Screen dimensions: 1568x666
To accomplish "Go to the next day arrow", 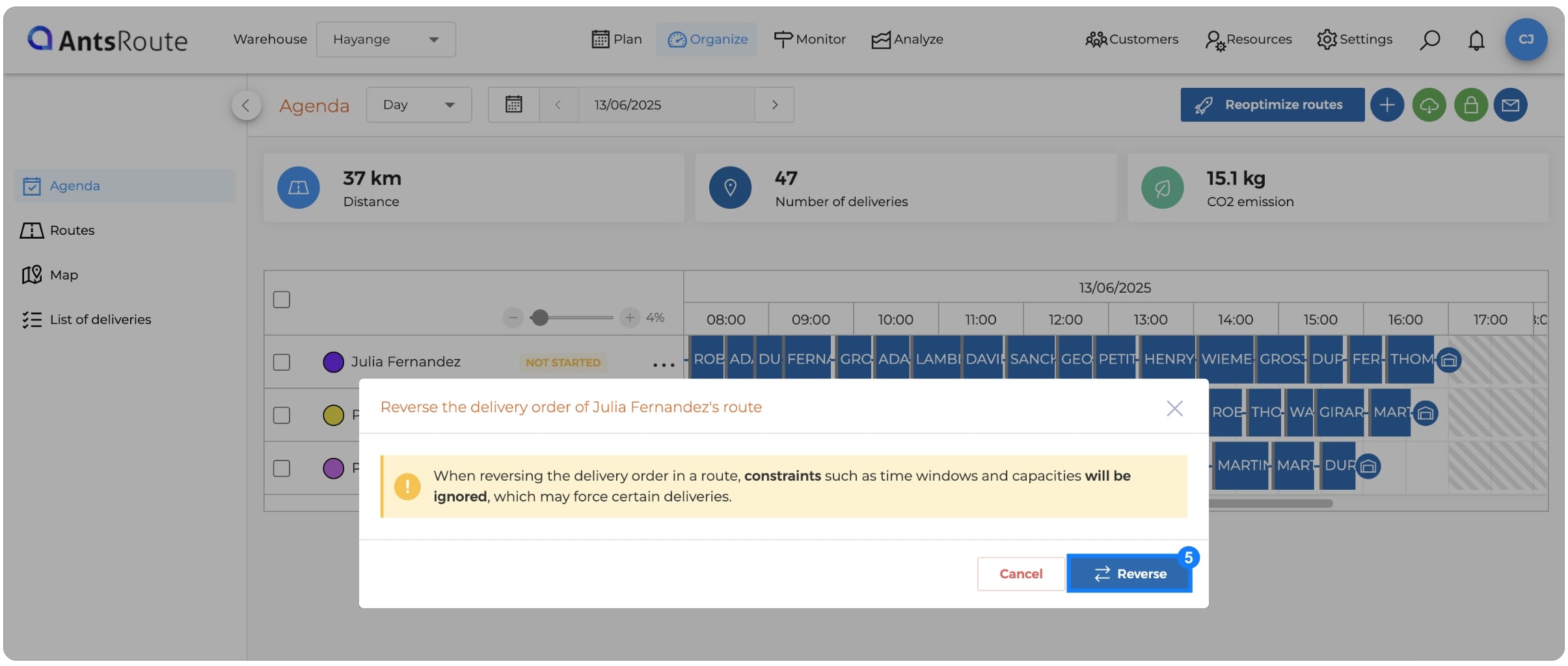I will [x=775, y=105].
